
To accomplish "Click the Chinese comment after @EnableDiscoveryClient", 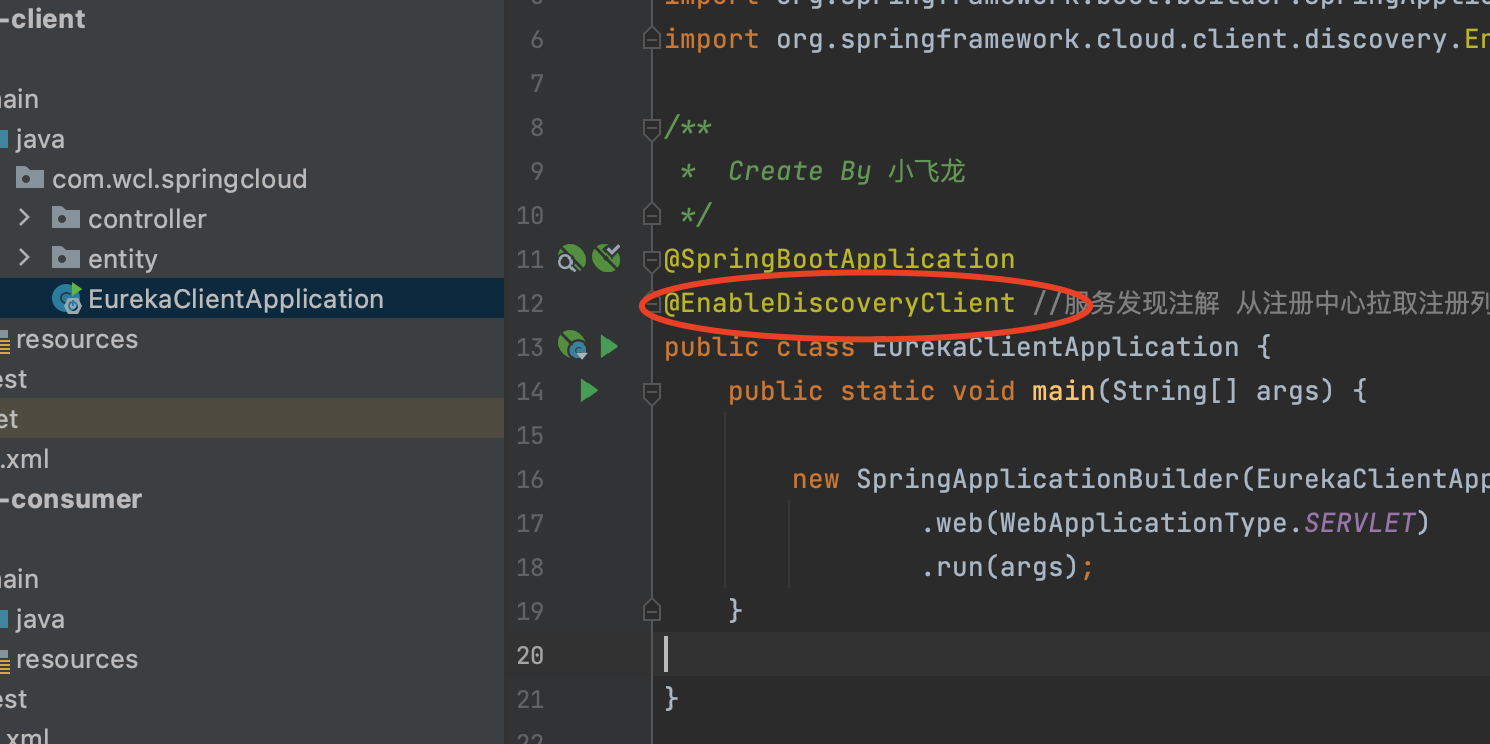I will point(1261,303).
